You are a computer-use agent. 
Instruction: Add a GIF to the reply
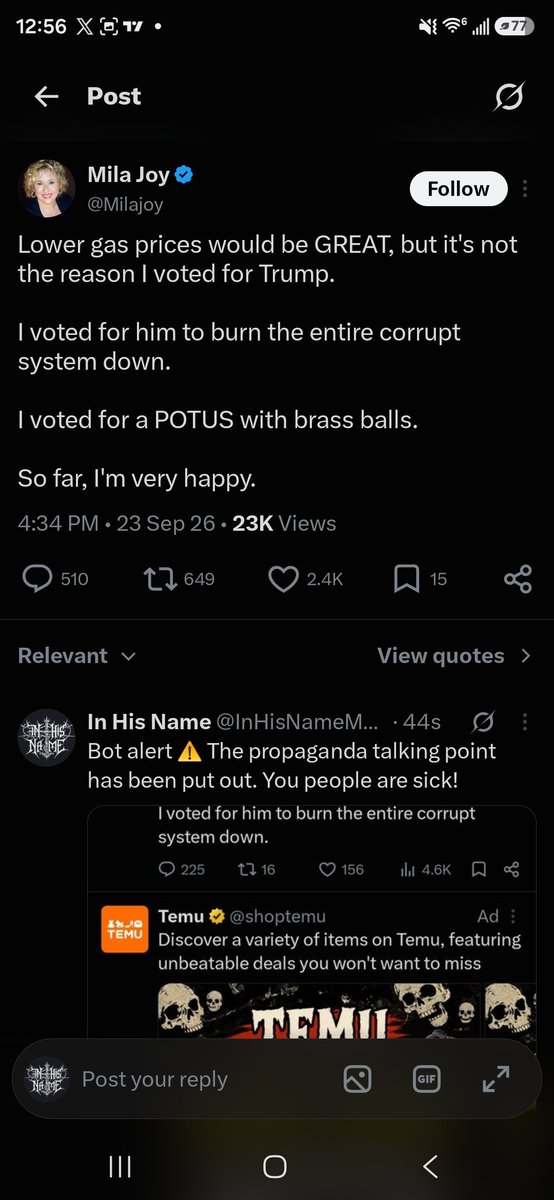coord(427,1078)
